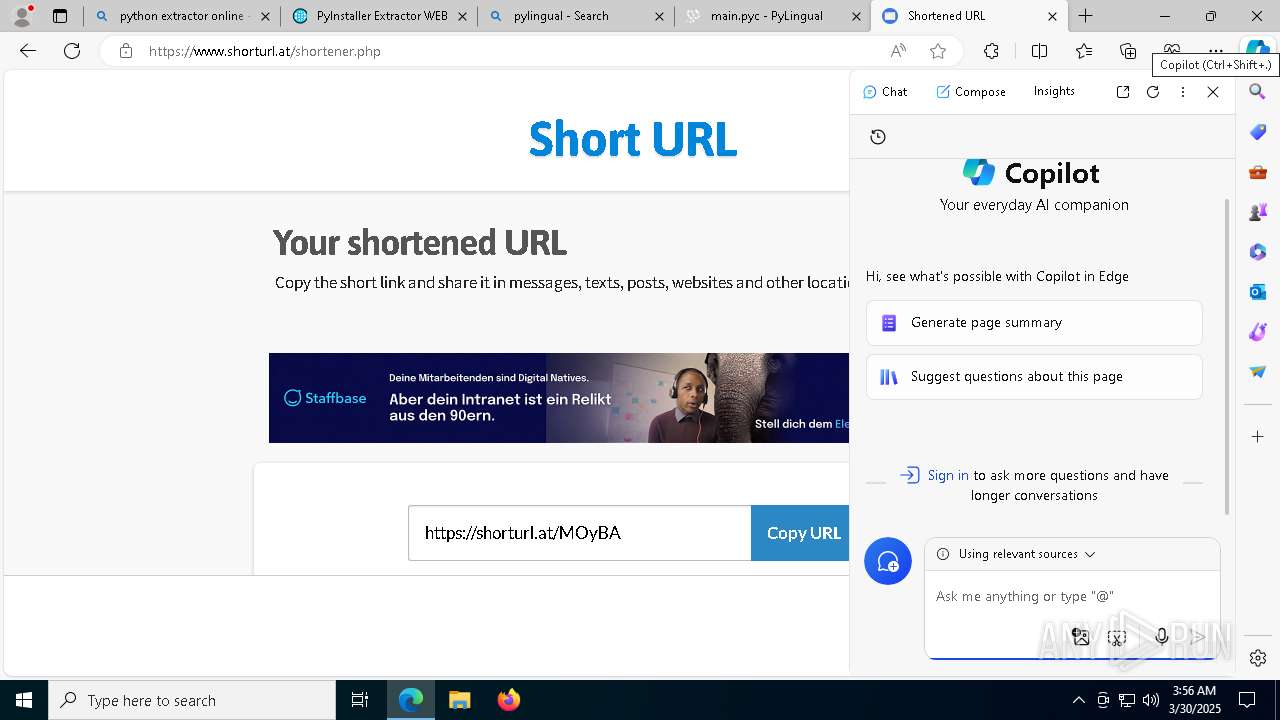Select the Copilot Compose tab

[971, 92]
